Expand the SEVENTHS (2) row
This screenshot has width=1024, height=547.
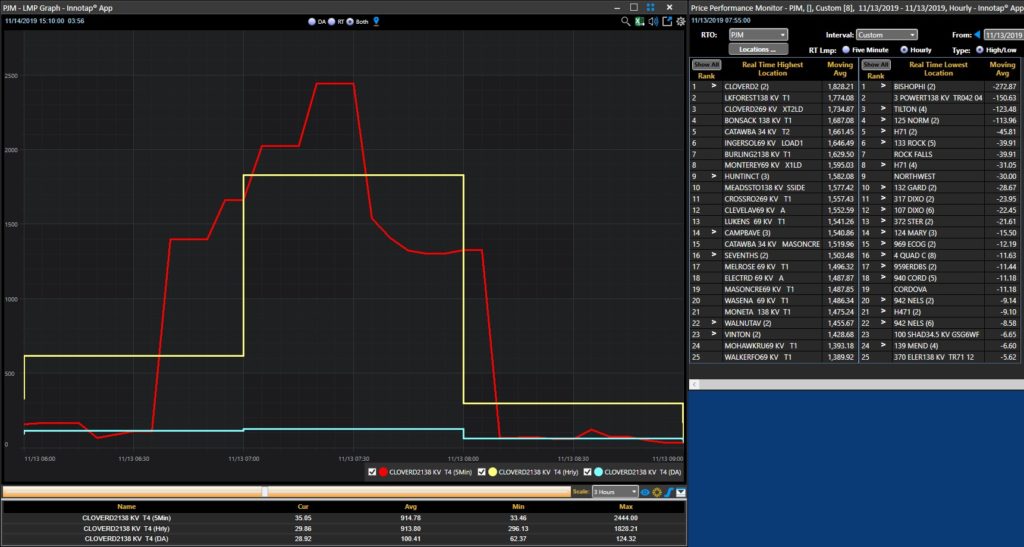714,255
